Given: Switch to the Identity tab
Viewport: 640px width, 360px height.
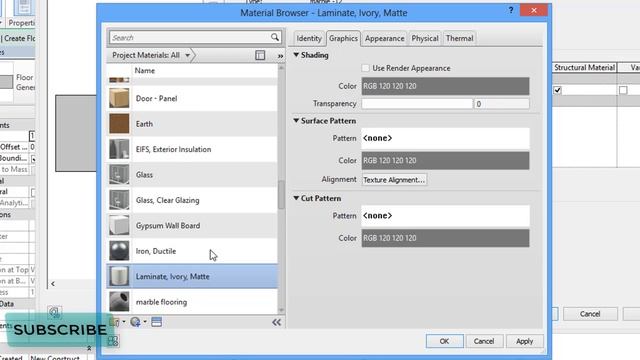Looking at the screenshot, I should coord(309,38).
